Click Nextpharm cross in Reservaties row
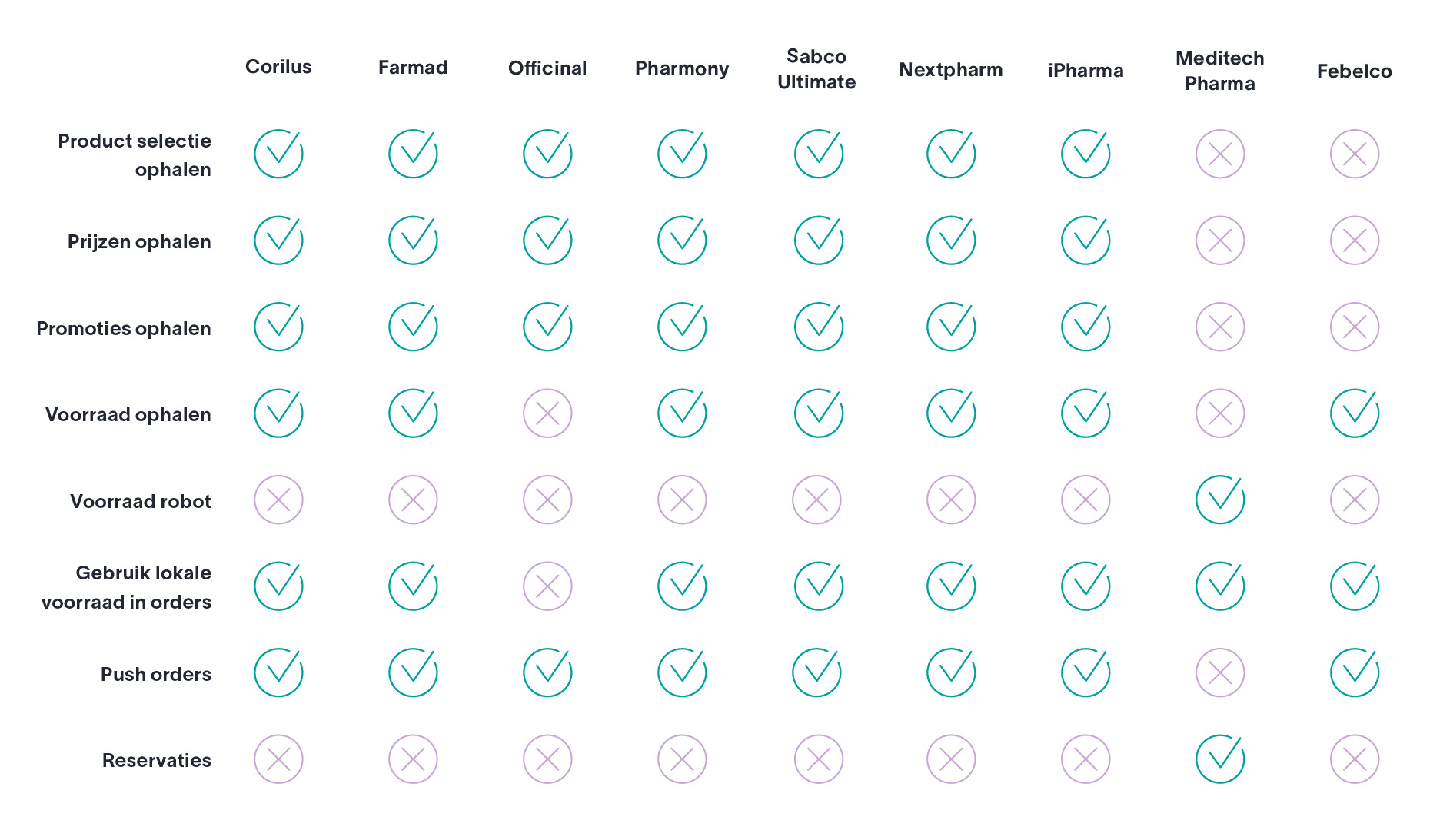The width and height of the screenshot is (1440, 840). tap(951, 759)
